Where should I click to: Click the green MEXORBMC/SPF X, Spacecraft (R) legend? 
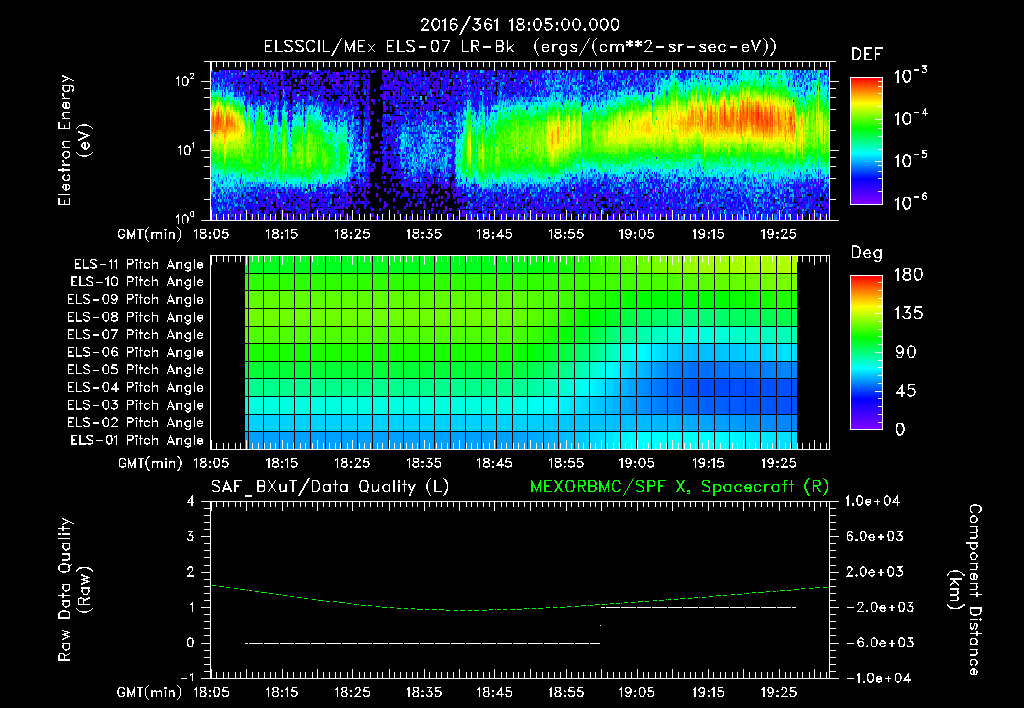679,487
